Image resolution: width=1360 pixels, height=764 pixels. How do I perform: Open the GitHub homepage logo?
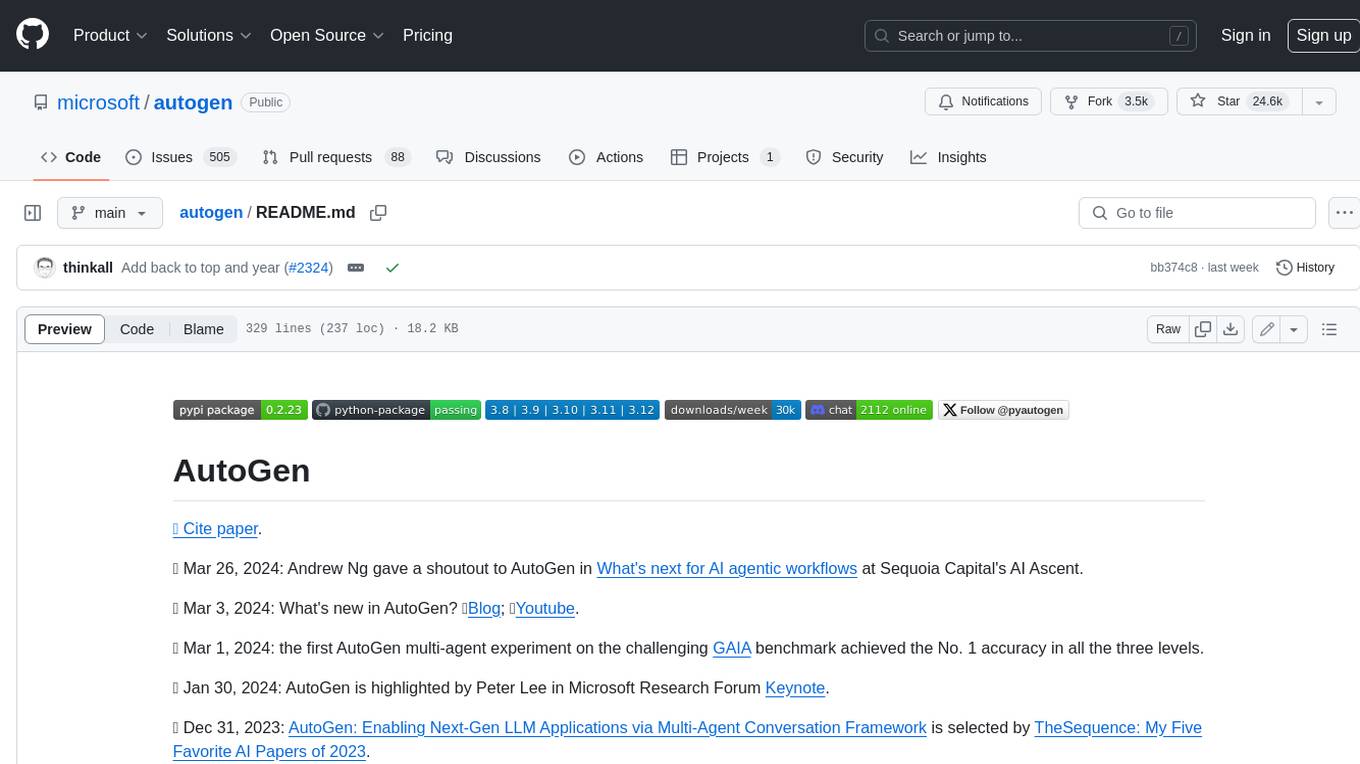(32, 35)
